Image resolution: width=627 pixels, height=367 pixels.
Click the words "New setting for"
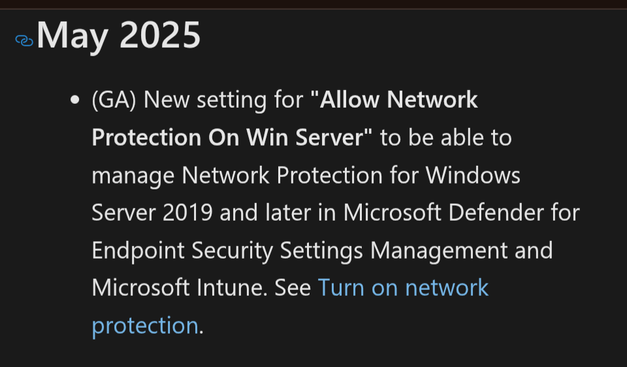[224, 100]
